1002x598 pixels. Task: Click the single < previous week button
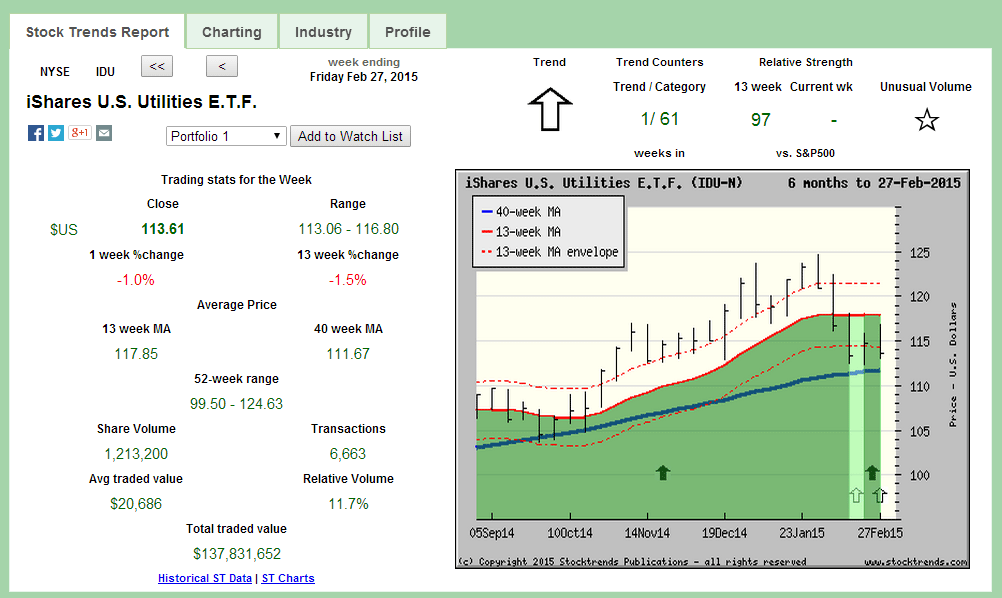(222, 66)
